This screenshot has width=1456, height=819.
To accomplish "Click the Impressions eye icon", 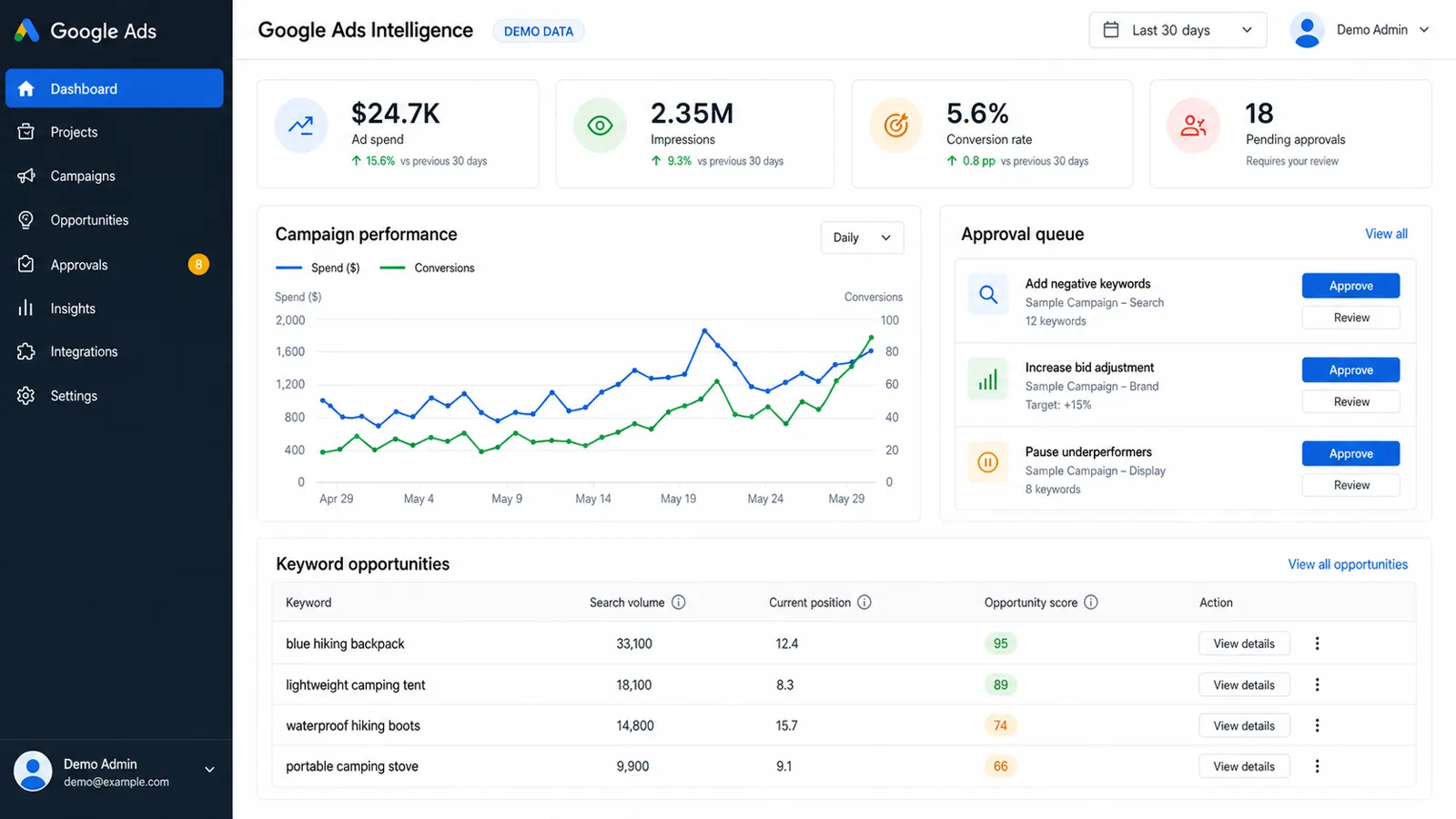I will [x=600, y=126].
